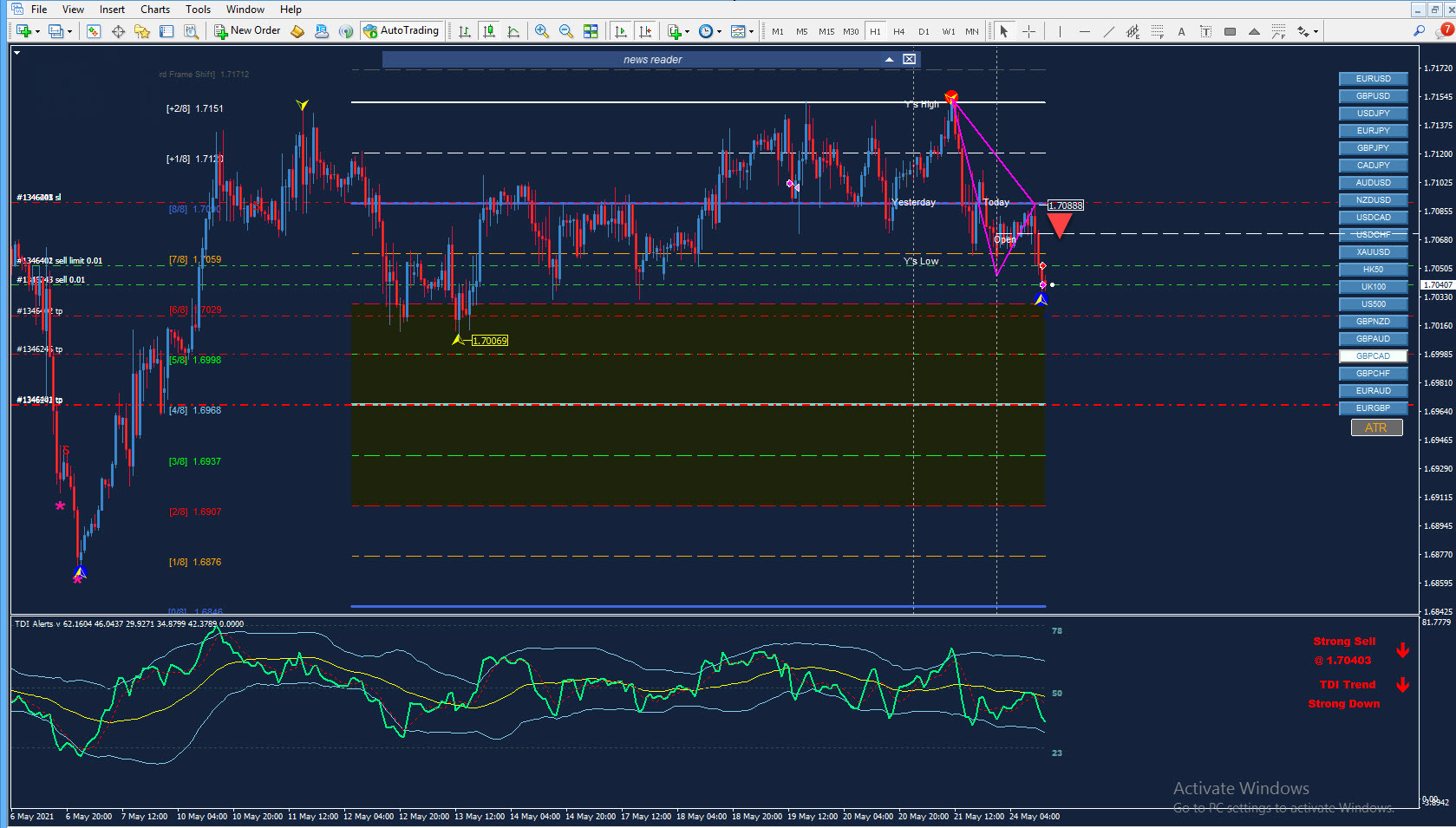Toggle the AutoTrading button
1456x828 pixels.
tap(402, 30)
